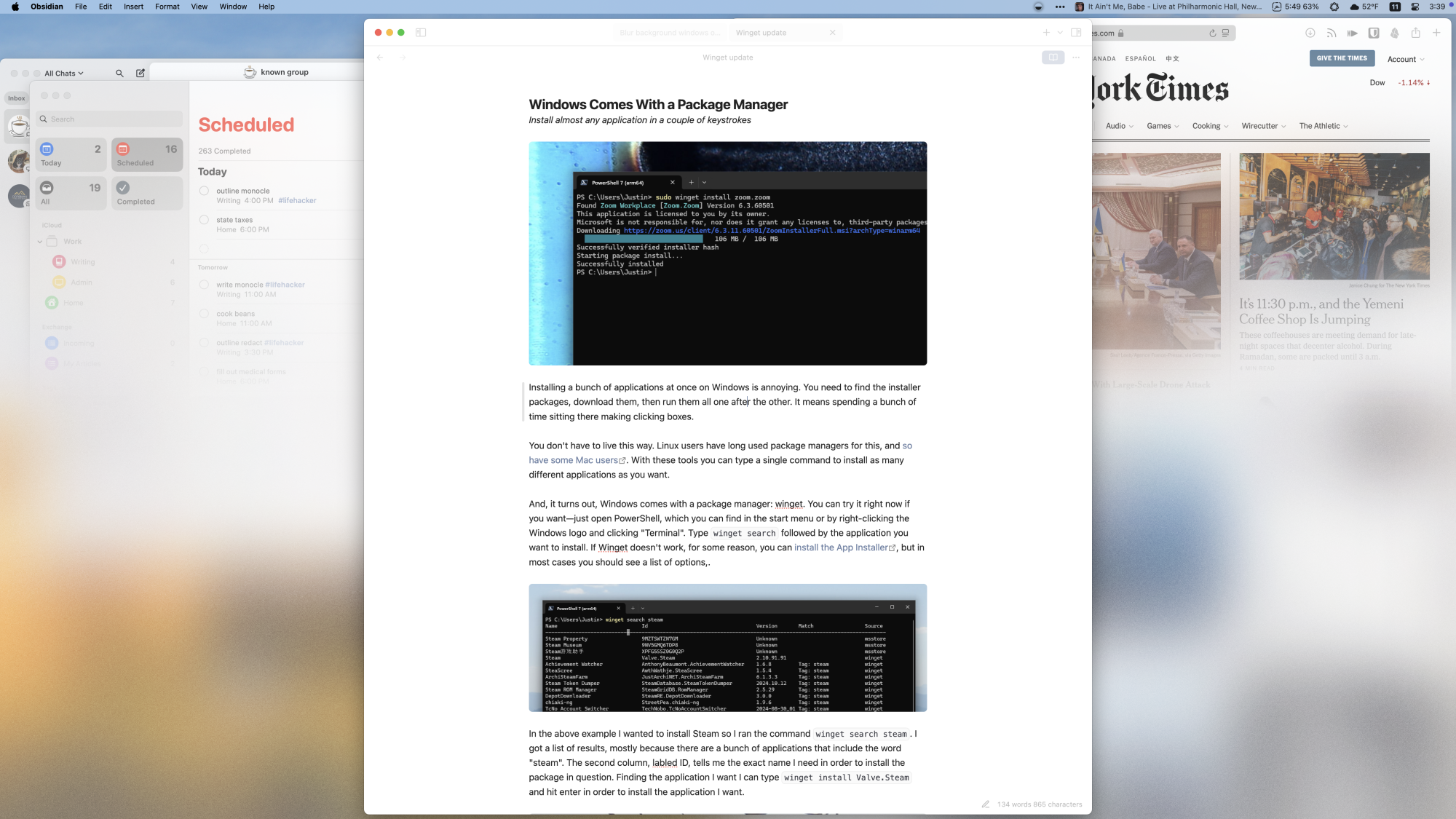Mark 'outline monocle' reminder complete
This screenshot has width=1456, height=819.
[x=204, y=191]
